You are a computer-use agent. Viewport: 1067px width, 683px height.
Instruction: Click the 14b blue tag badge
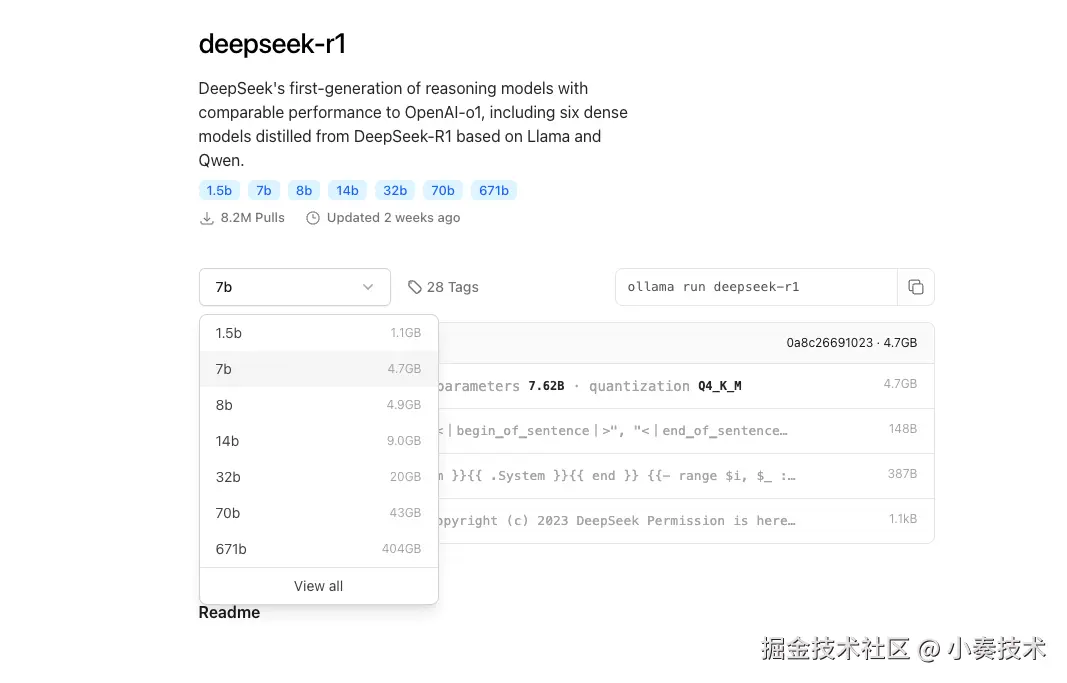coord(347,190)
